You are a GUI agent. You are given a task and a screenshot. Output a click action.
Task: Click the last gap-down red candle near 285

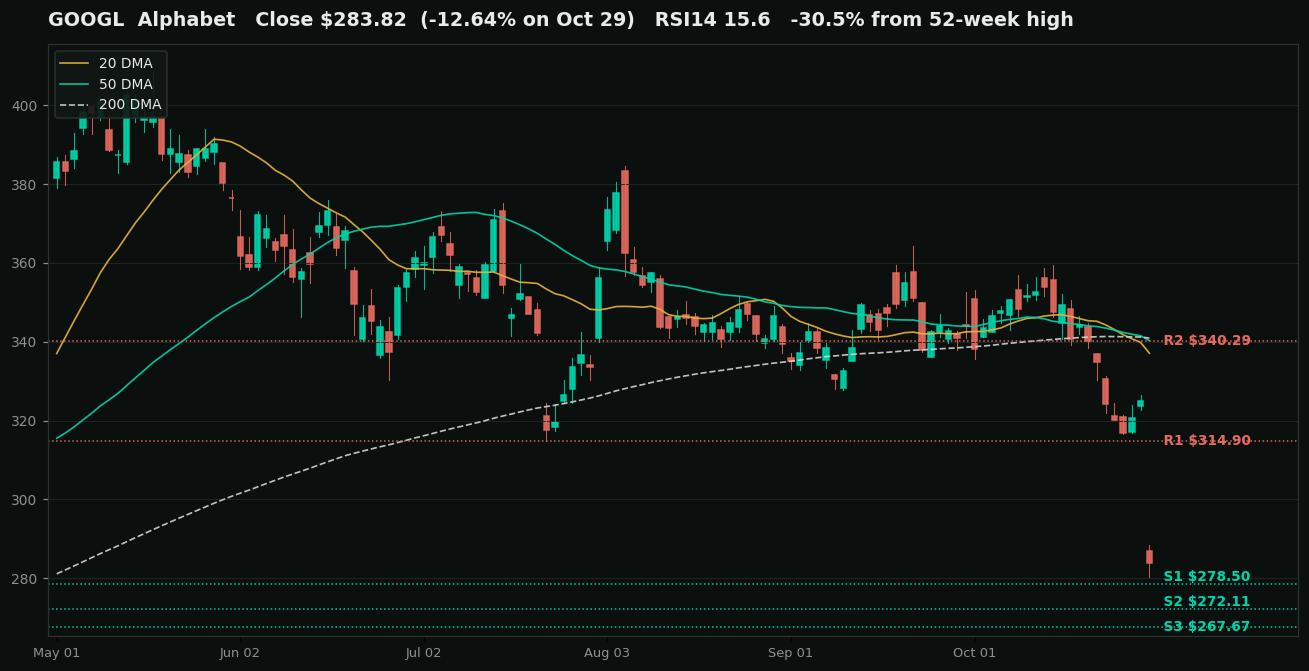point(1149,558)
